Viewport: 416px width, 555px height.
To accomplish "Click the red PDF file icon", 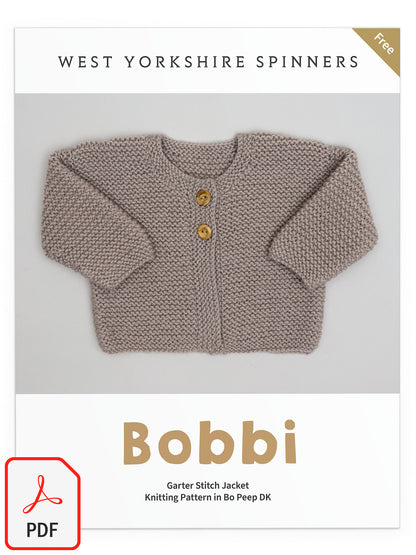I will coord(42,503).
